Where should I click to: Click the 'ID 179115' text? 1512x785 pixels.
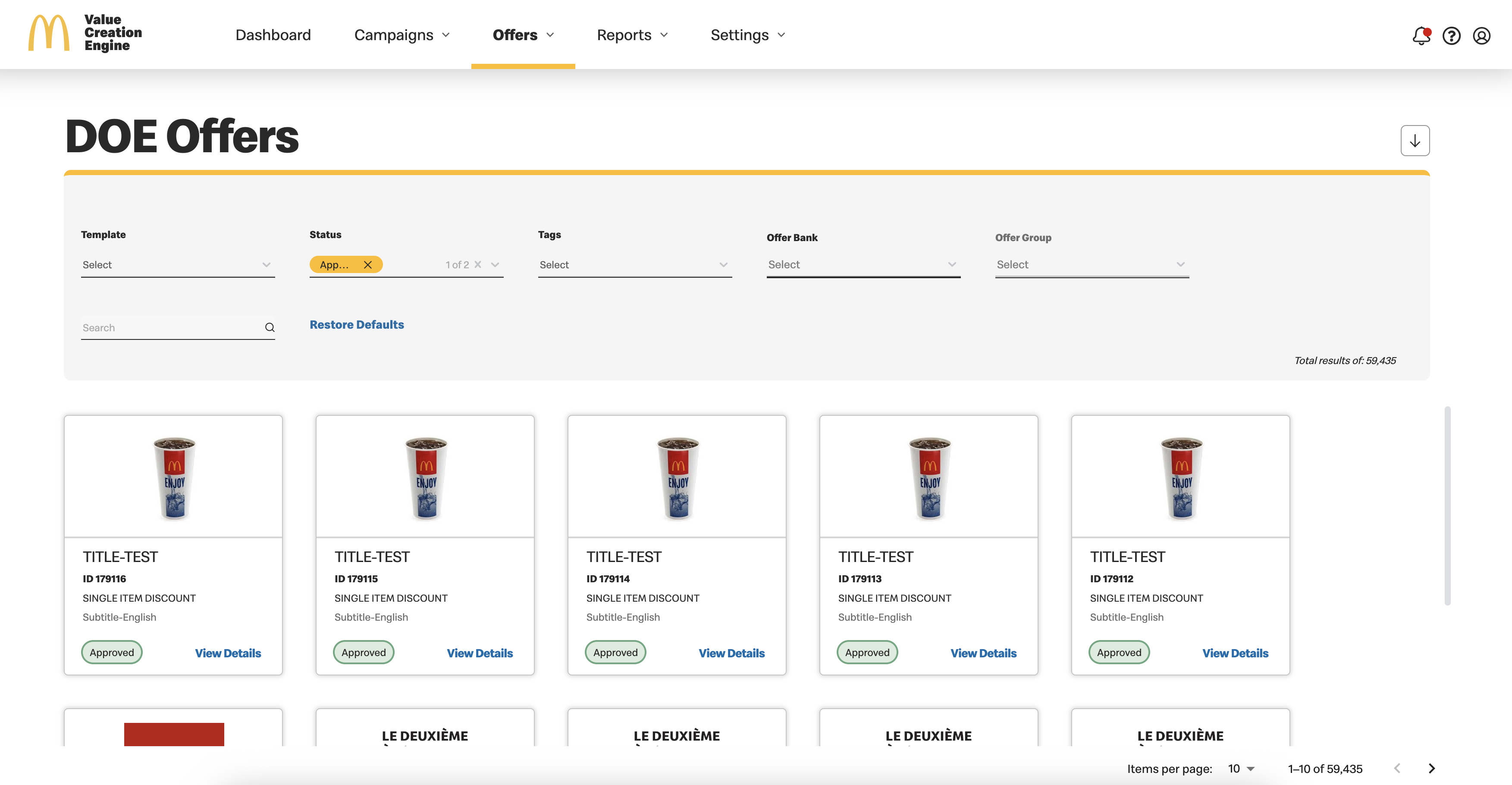(356, 579)
